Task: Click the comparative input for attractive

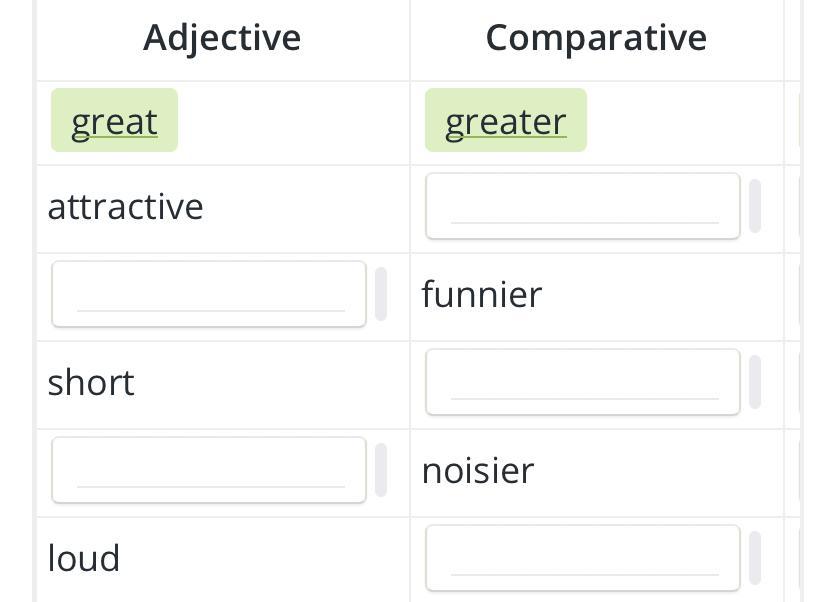Action: click(x=583, y=206)
